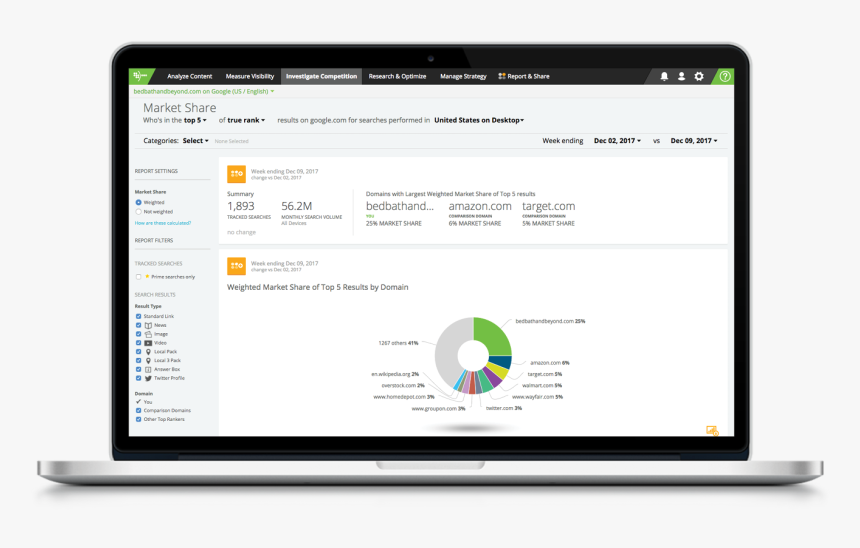Open the Analyze Content menu

(x=189, y=76)
